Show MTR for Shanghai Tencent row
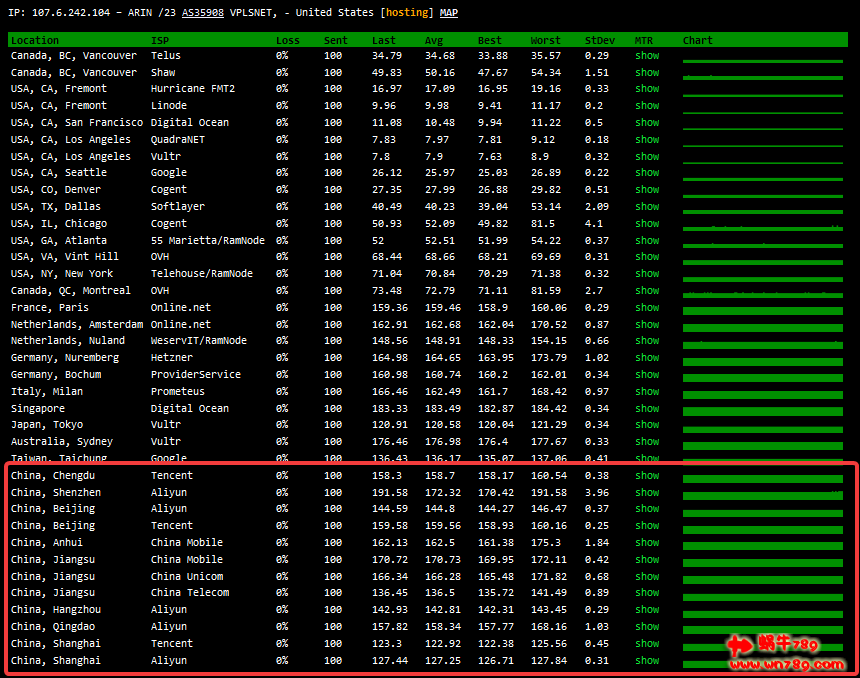Viewport: 860px width, 678px height. click(647, 643)
